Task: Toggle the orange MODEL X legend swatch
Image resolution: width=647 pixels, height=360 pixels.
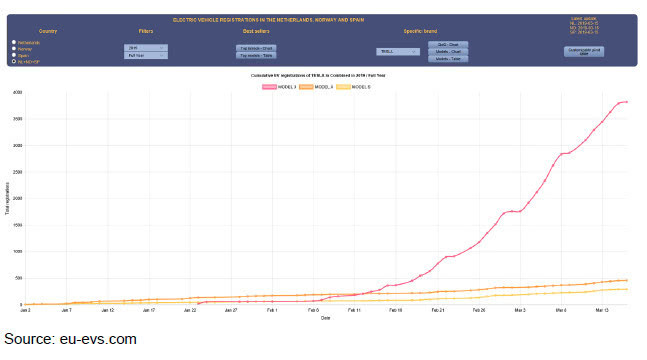Action: point(306,87)
